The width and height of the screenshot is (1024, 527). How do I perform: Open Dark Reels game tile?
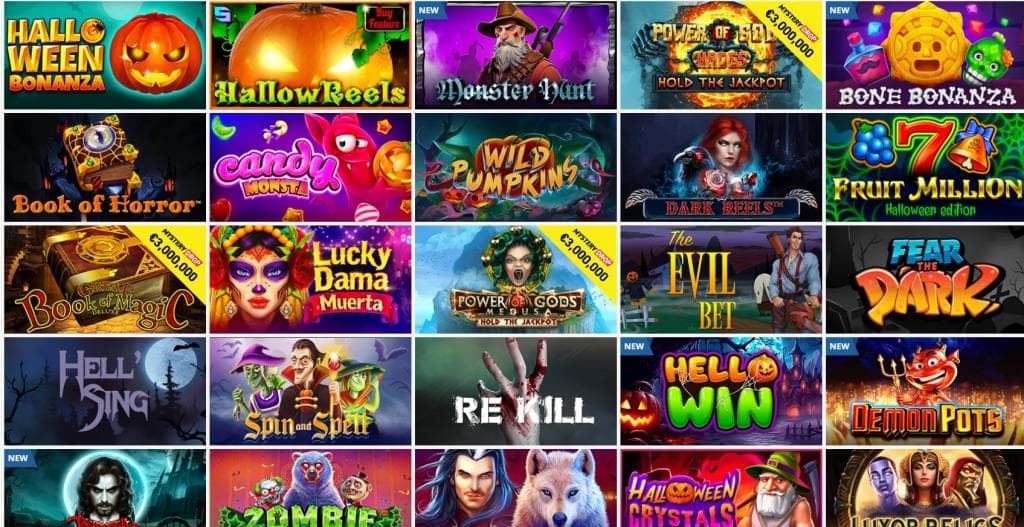click(721, 167)
